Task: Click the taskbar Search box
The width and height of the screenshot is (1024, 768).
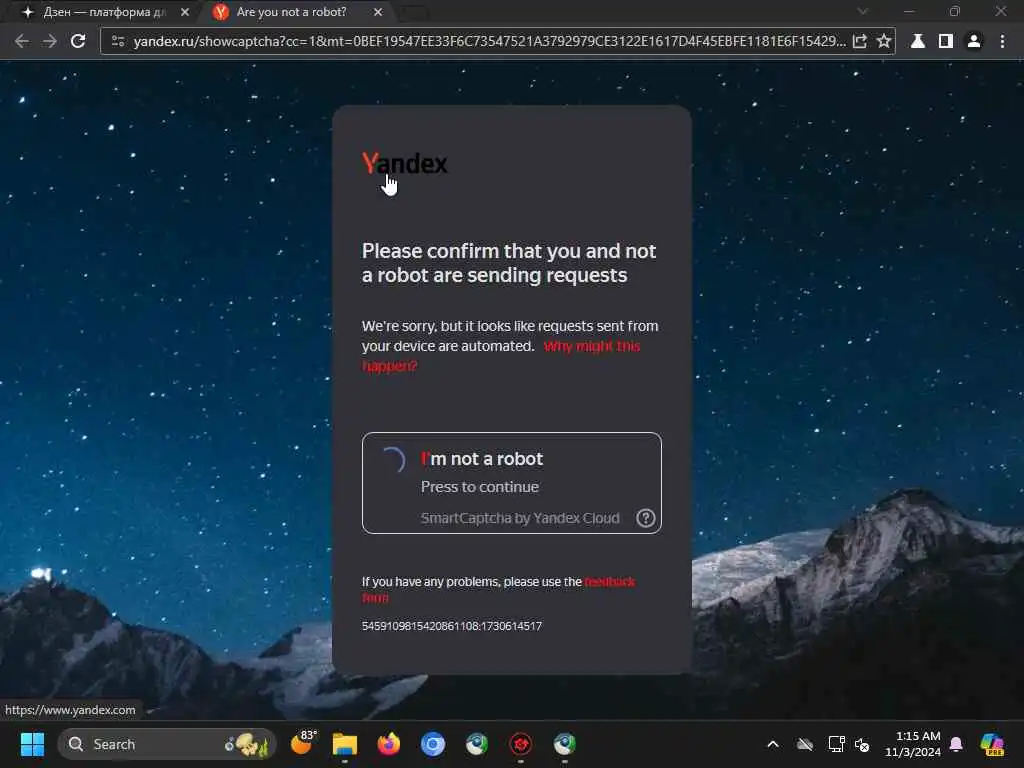Action: (x=167, y=744)
